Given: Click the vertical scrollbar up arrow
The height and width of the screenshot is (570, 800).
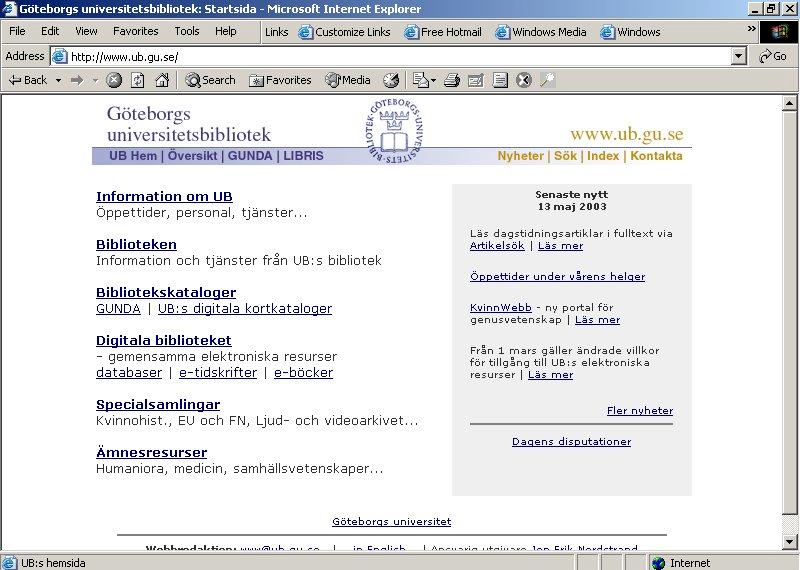Looking at the screenshot, I should (x=789, y=104).
